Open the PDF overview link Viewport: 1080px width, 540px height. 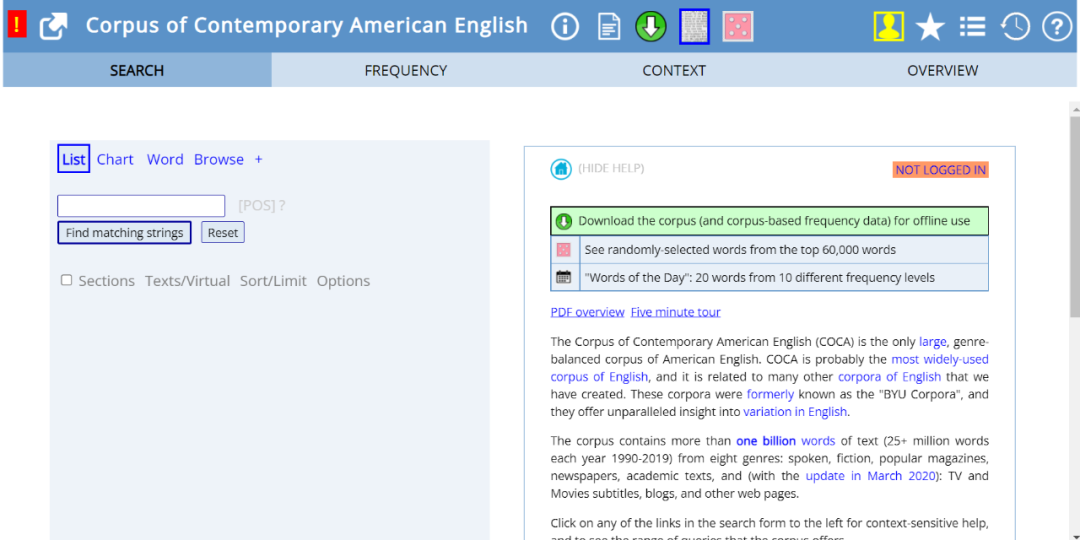(588, 312)
